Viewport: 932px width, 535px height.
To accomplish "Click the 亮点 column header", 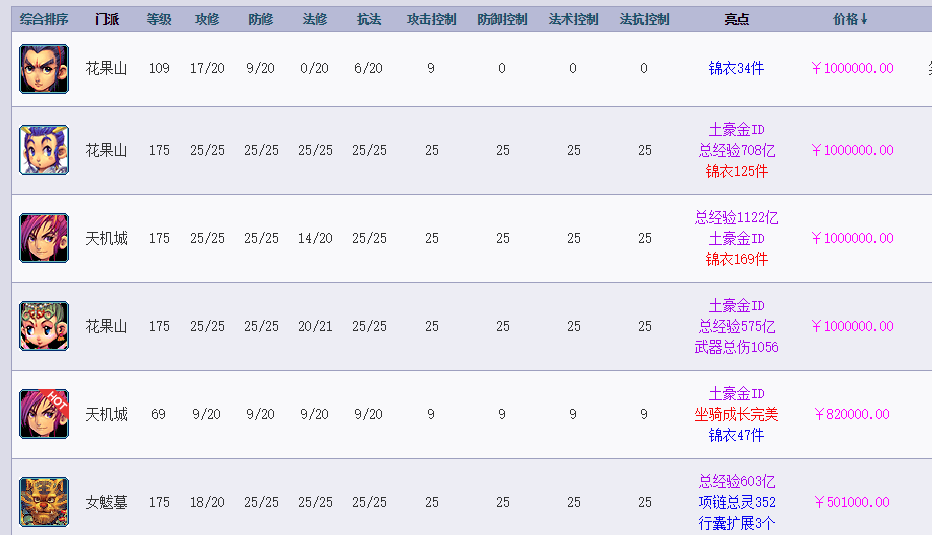I will pos(736,19).
